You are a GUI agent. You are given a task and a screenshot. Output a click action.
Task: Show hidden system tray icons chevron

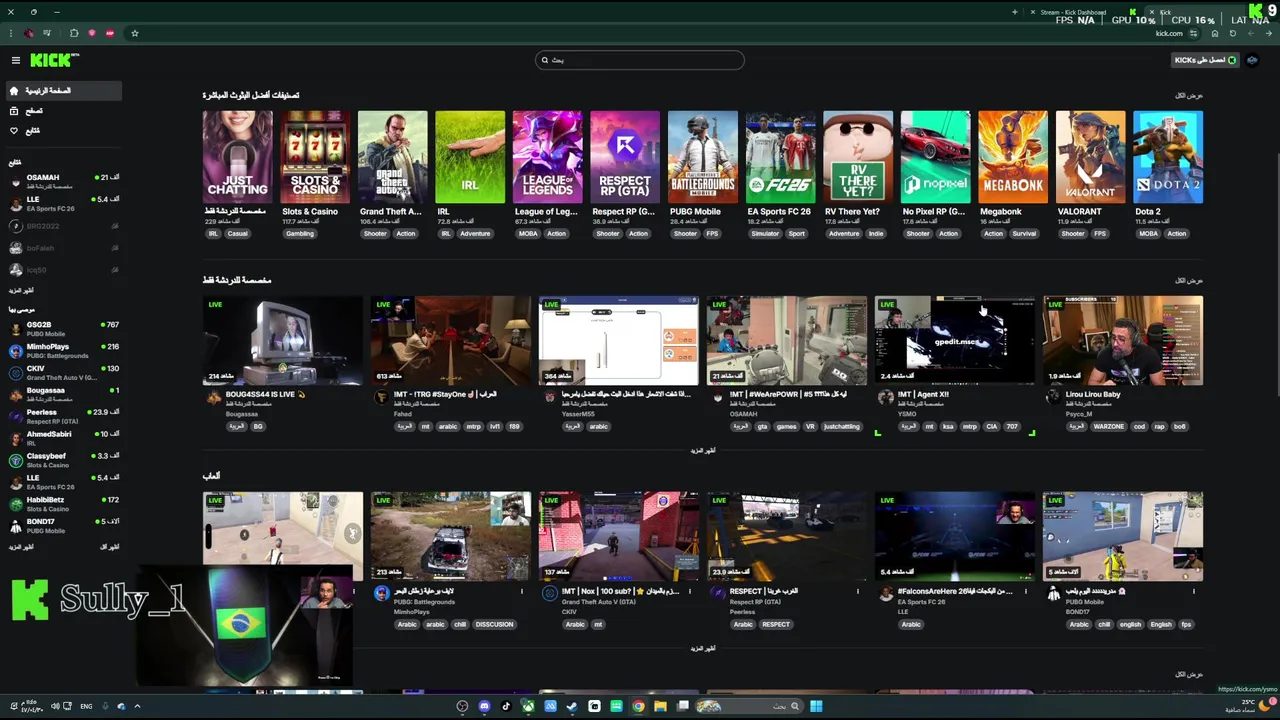137,706
